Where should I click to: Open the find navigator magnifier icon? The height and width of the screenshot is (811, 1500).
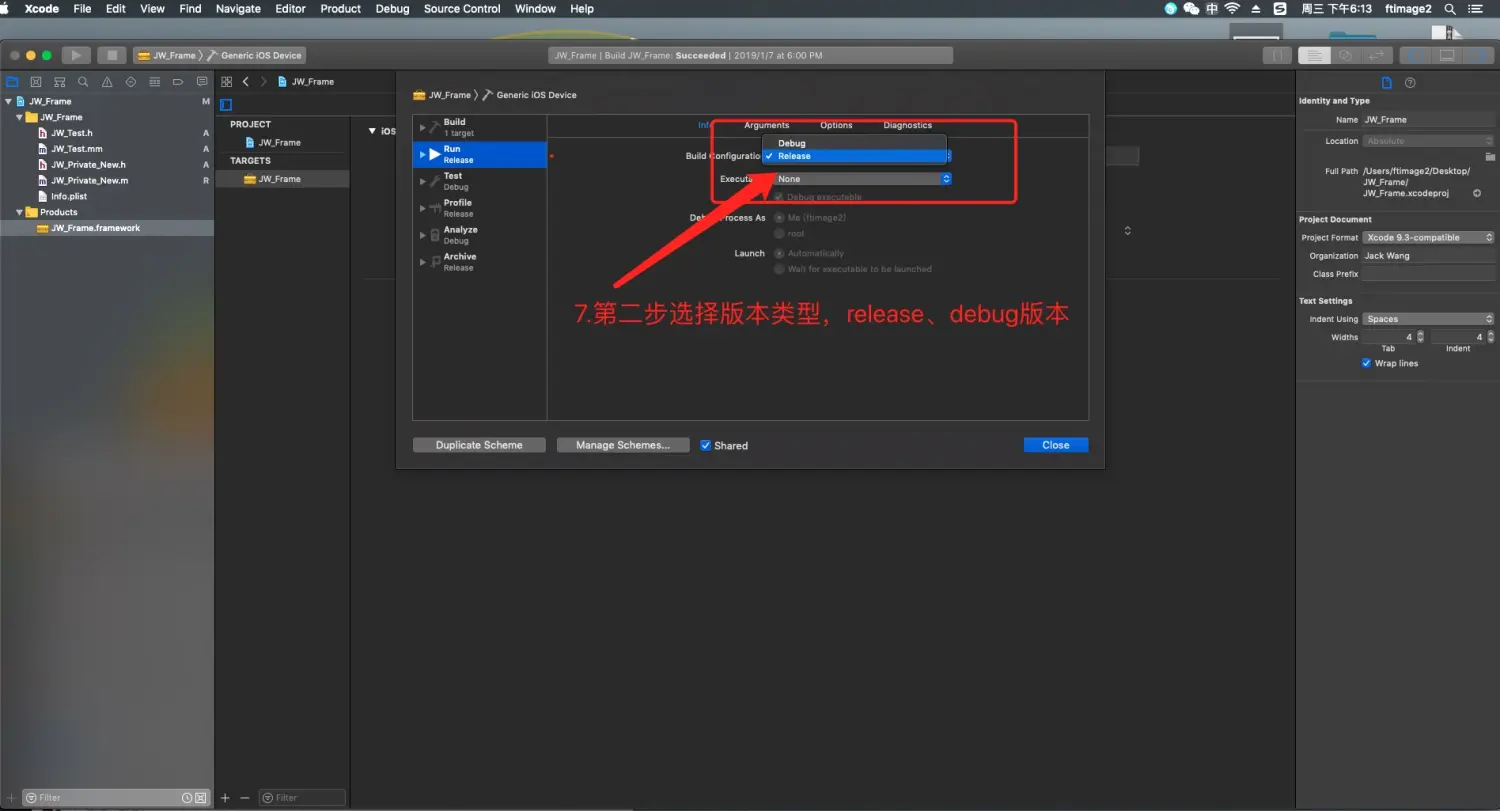[83, 82]
